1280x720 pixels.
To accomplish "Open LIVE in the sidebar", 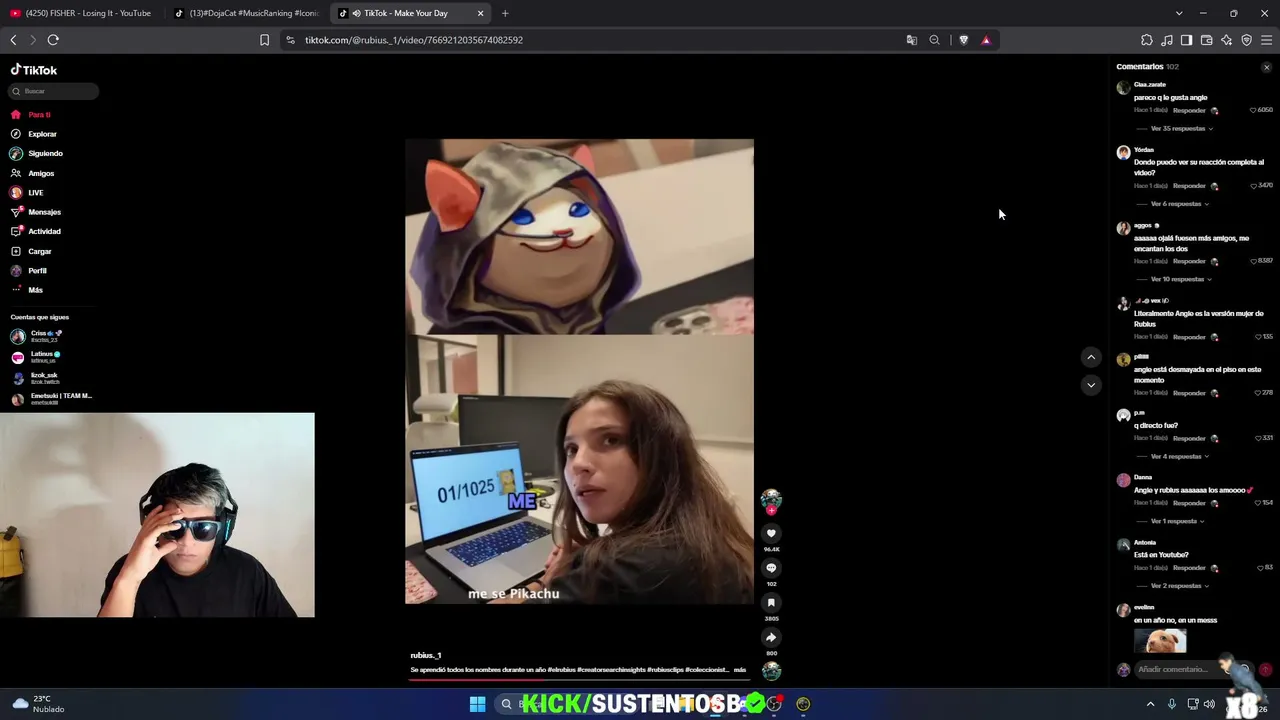I will tap(27, 193).
